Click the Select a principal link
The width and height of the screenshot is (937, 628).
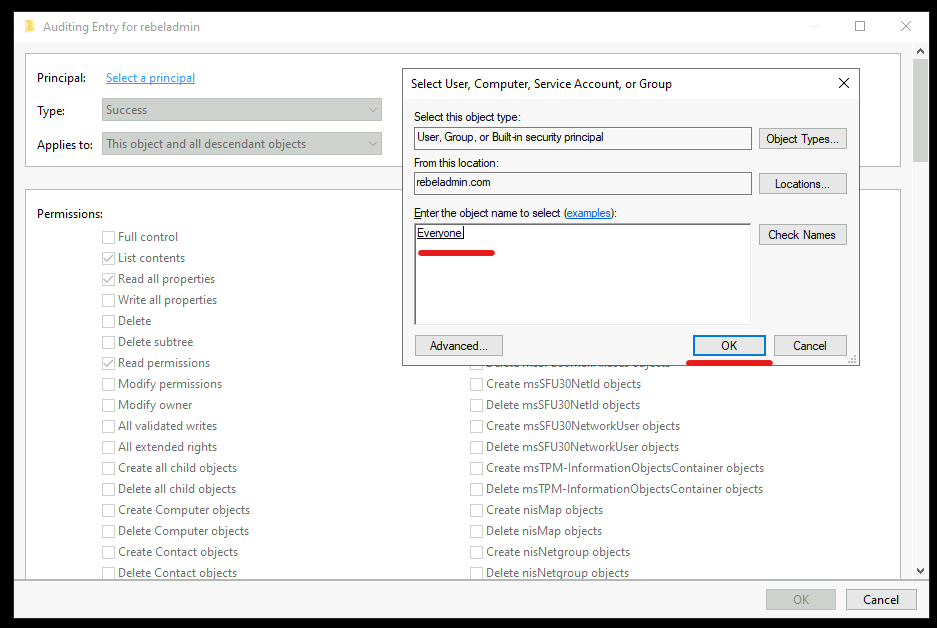[150, 78]
